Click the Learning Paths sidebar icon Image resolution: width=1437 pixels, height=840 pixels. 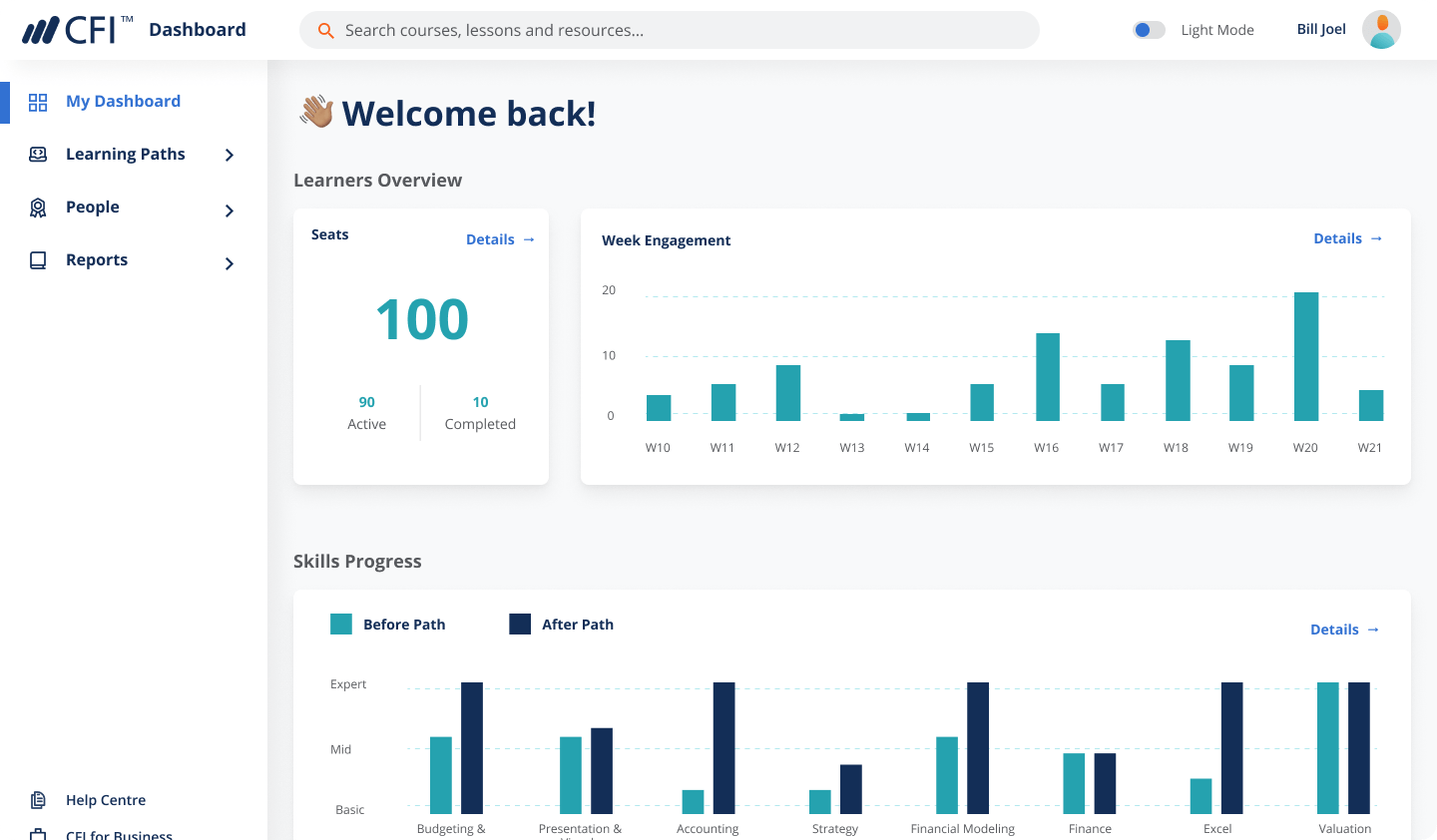[38, 155]
